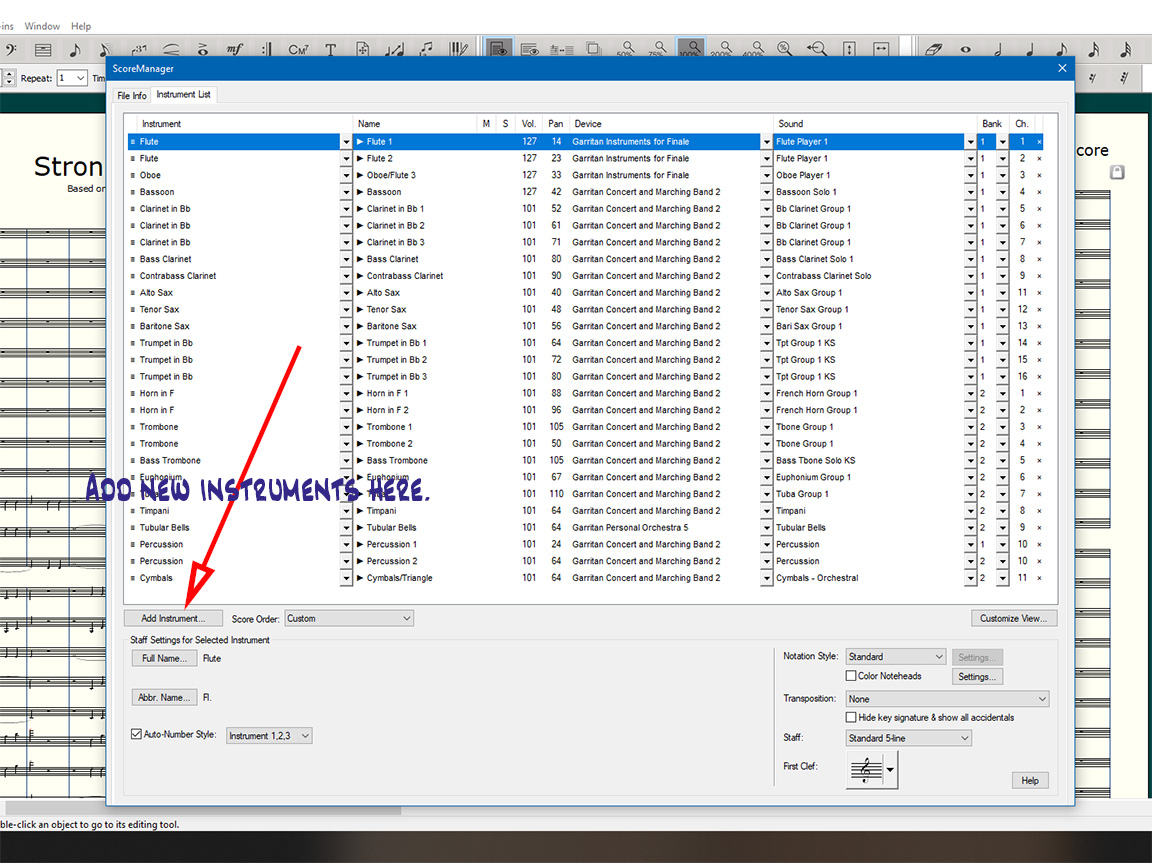
Task: Click the Fit Width zoom icon
Action: click(x=881, y=49)
